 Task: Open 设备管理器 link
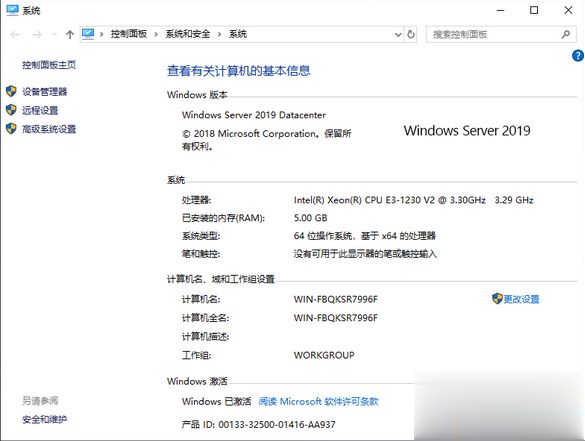[x=44, y=91]
